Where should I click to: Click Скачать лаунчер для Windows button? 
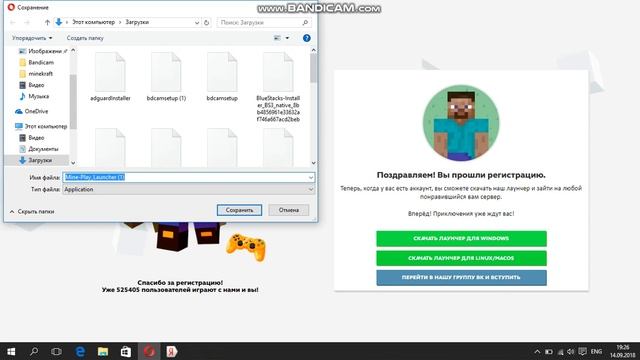(461, 238)
